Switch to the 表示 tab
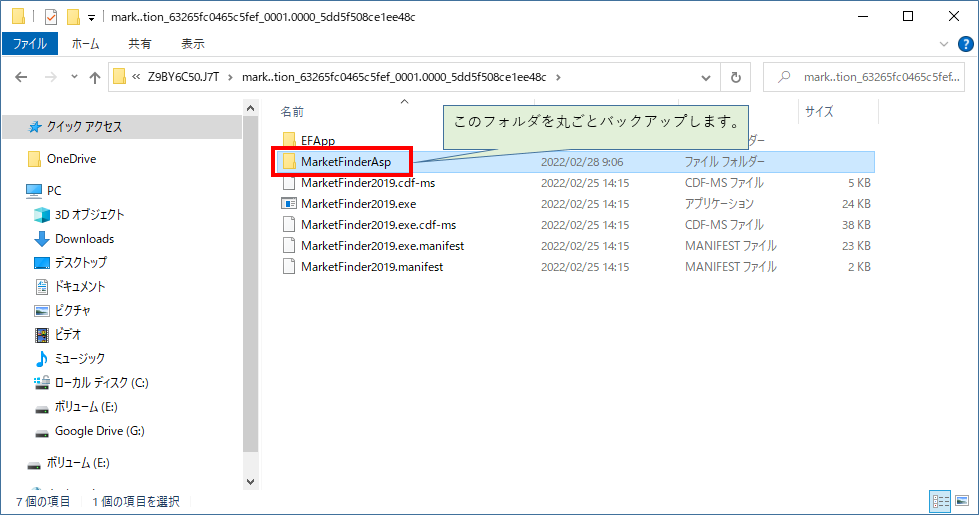This screenshot has width=979, height=515. pyautogui.click(x=192, y=44)
